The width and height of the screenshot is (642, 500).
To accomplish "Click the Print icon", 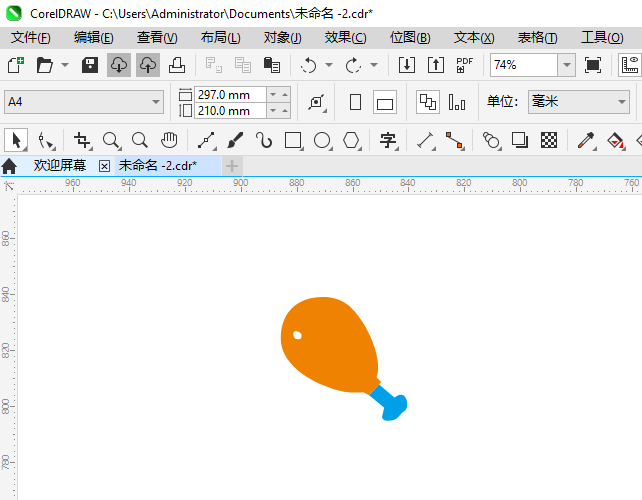I will tap(177, 65).
